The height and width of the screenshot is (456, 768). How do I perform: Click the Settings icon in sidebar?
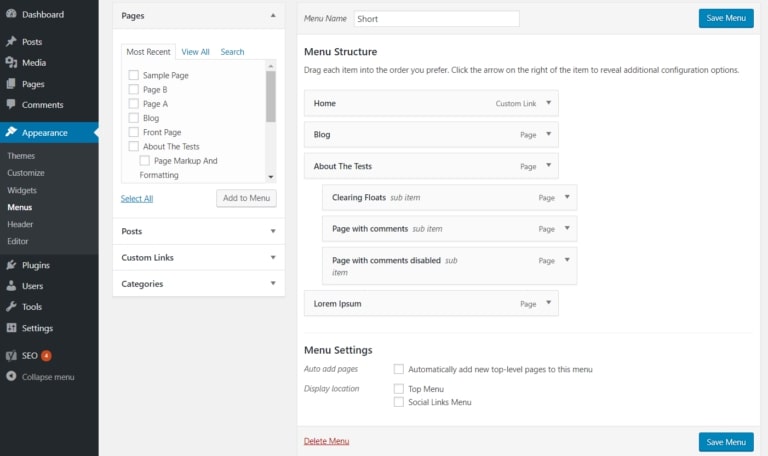pyautogui.click(x=11, y=328)
